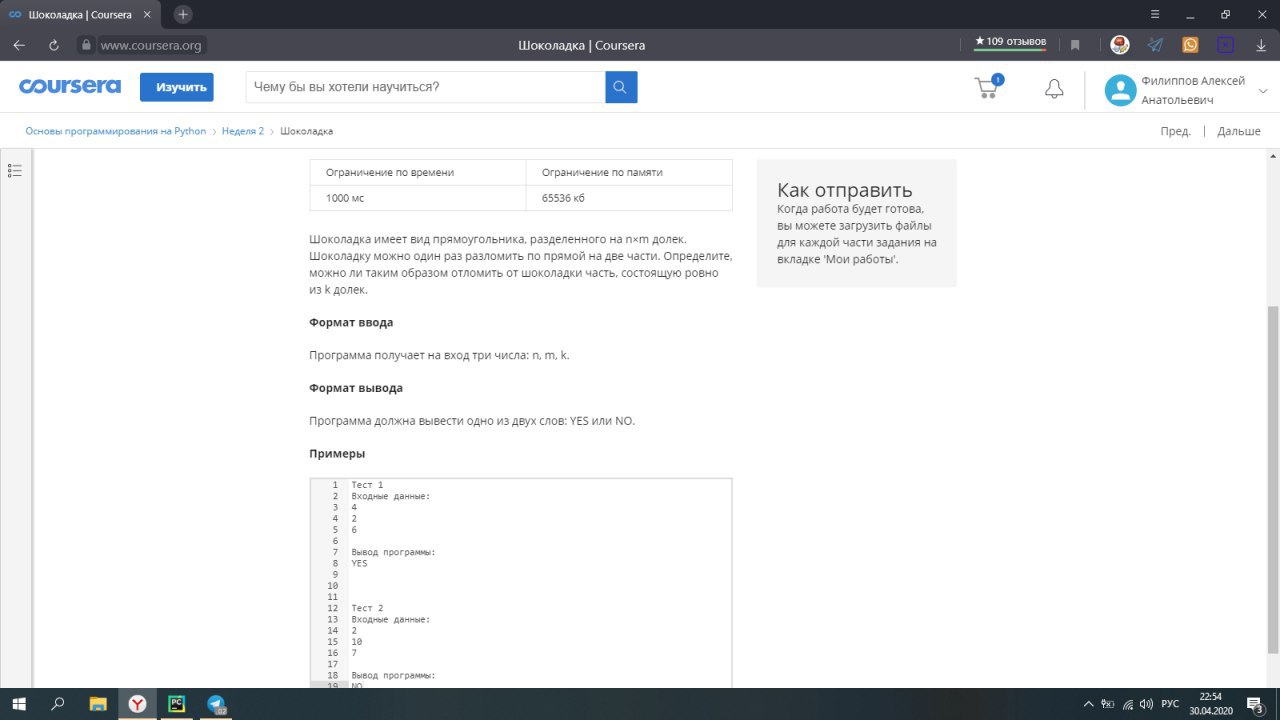Viewport: 1280px width, 720px height.
Task: Click the search magnifier button
Action: point(621,87)
